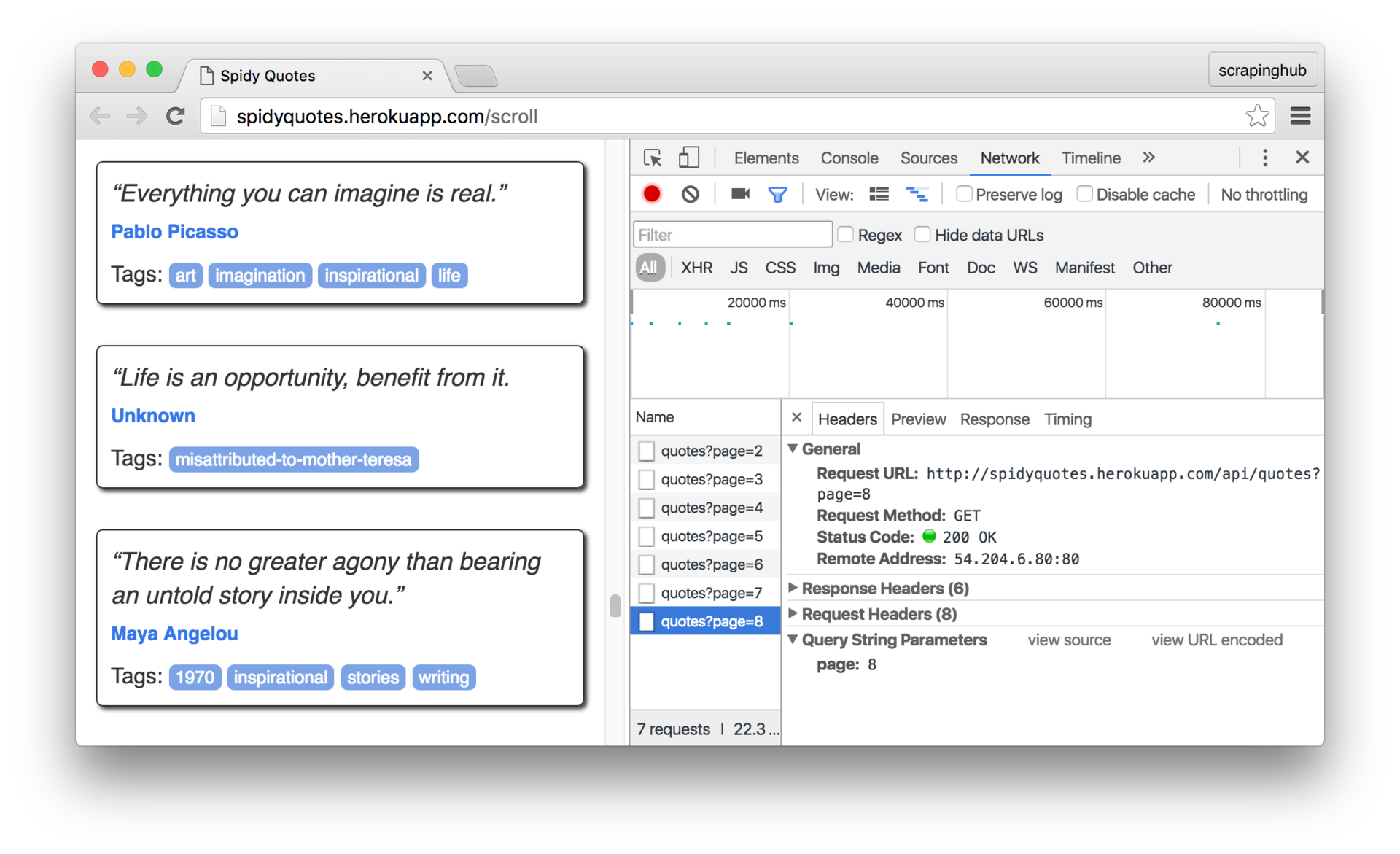Click the page's vertical scrollbar thumb
1400x854 pixels.
pos(615,605)
